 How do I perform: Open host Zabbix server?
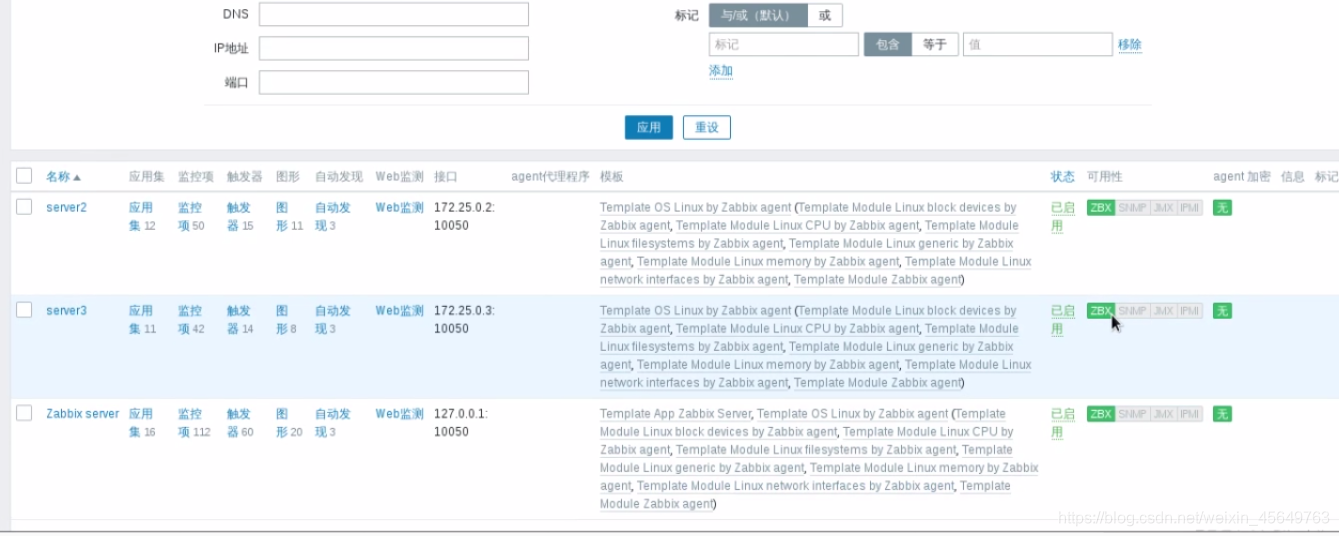click(x=82, y=413)
